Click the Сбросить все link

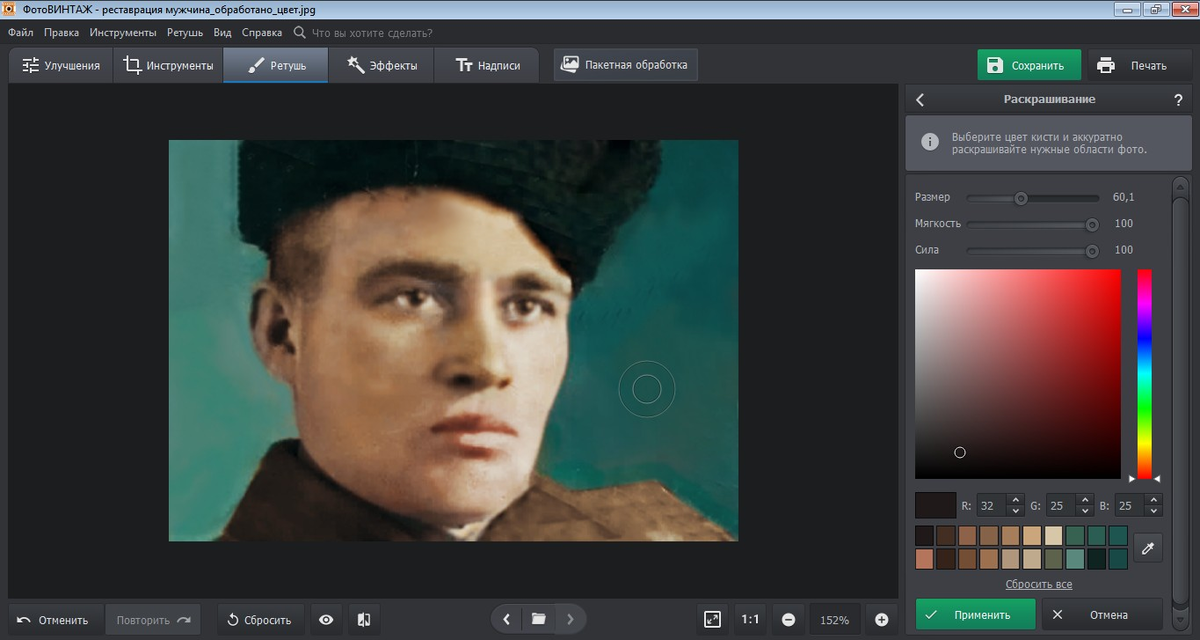tap(1039, 584)
